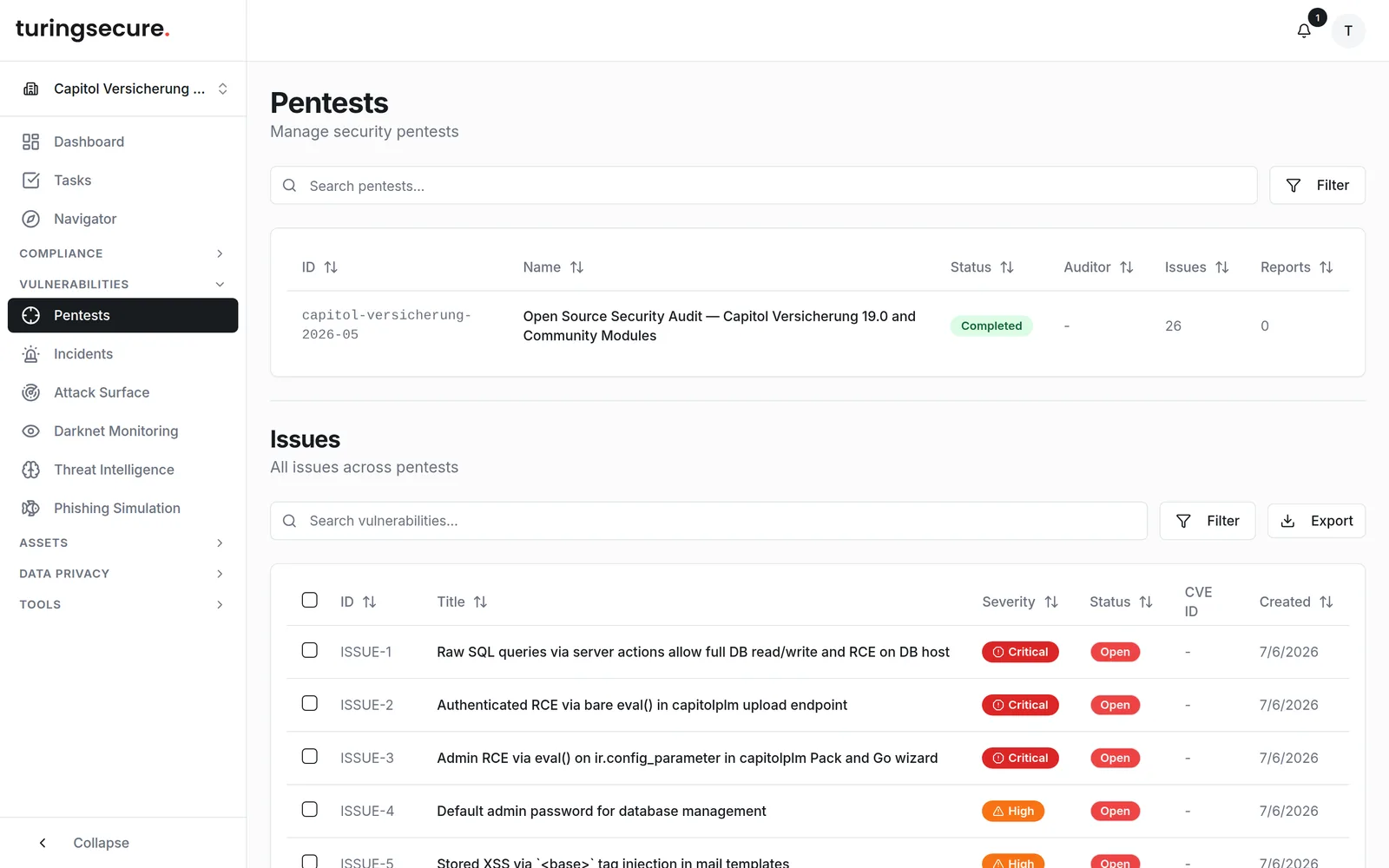The width and height of the screenshot is (1389, 868).
Task: Click the Dashboard grid icon
Action: (31, 141)
